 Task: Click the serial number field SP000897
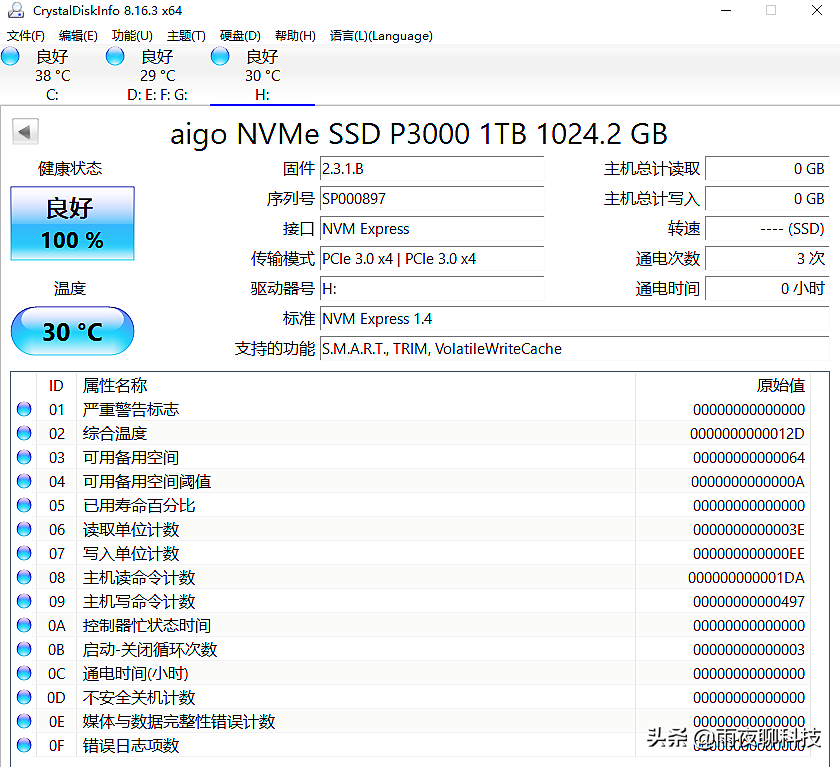pos(432,199)
